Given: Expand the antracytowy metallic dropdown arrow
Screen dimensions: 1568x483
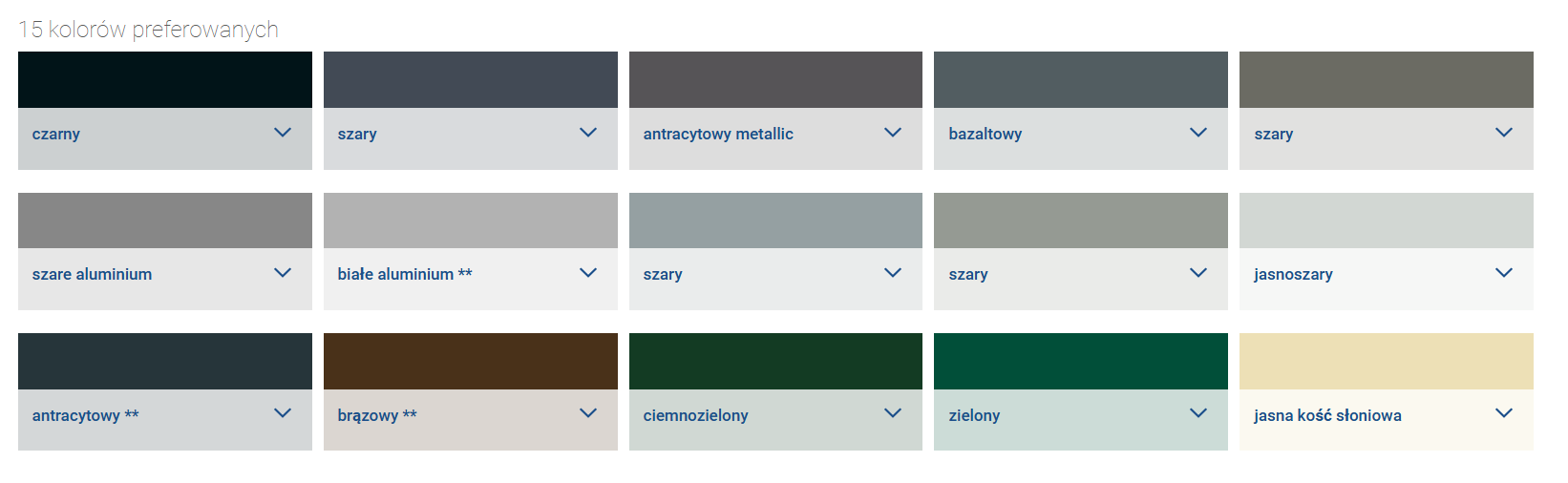Looking at the screenshot, I should 893,133.
